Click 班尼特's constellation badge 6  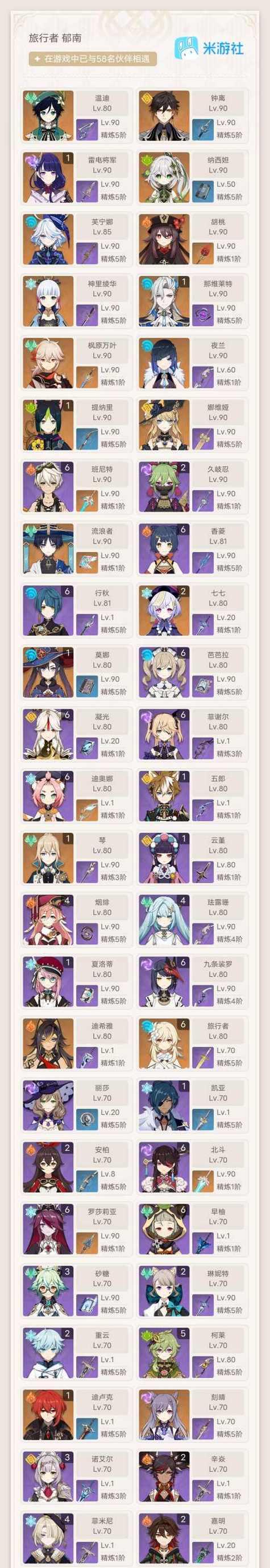point(67,468)
